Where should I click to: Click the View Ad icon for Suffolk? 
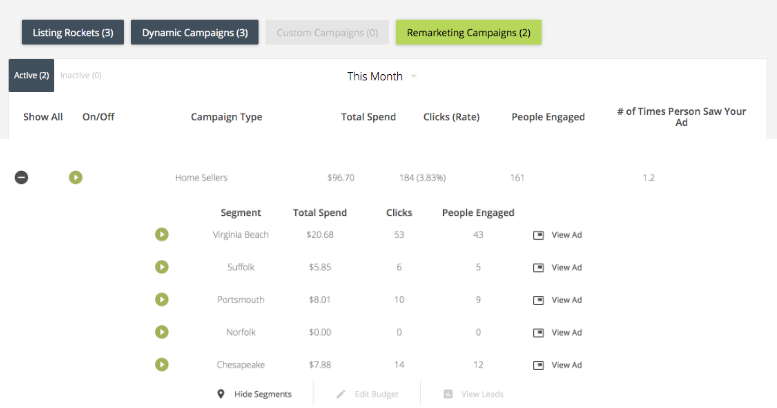538,267
